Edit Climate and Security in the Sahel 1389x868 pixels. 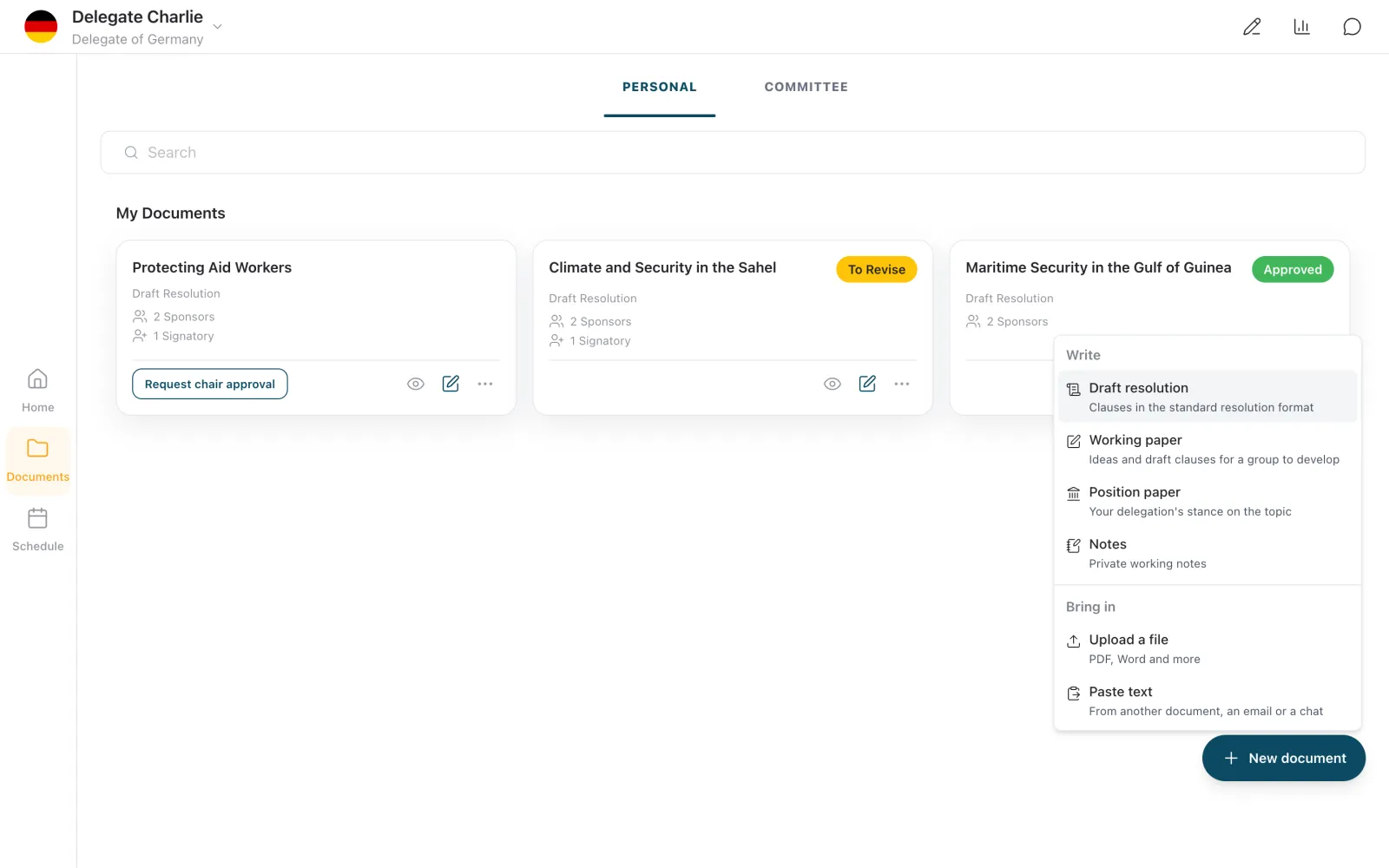867,384
